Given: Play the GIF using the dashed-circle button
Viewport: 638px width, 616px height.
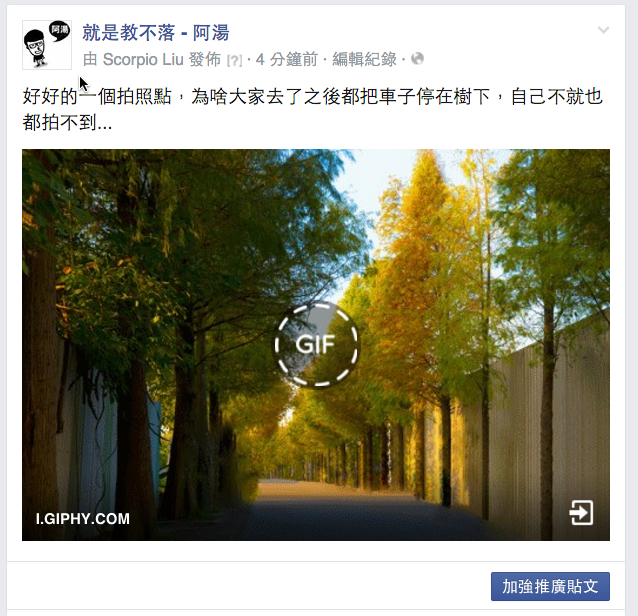Looking at the screenshot, I should [317, 344].
